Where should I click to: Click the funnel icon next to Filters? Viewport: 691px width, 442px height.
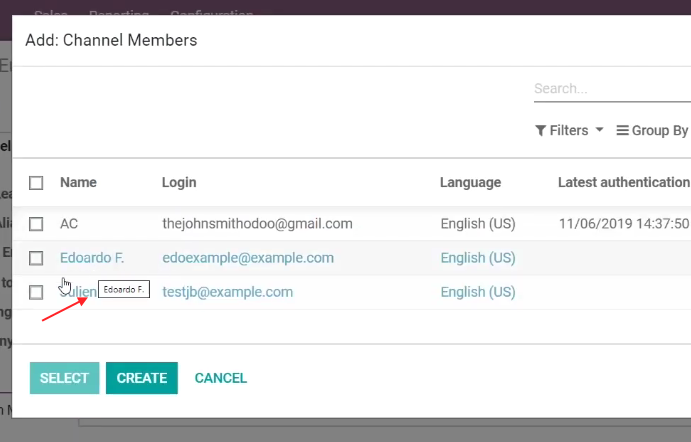541,131
